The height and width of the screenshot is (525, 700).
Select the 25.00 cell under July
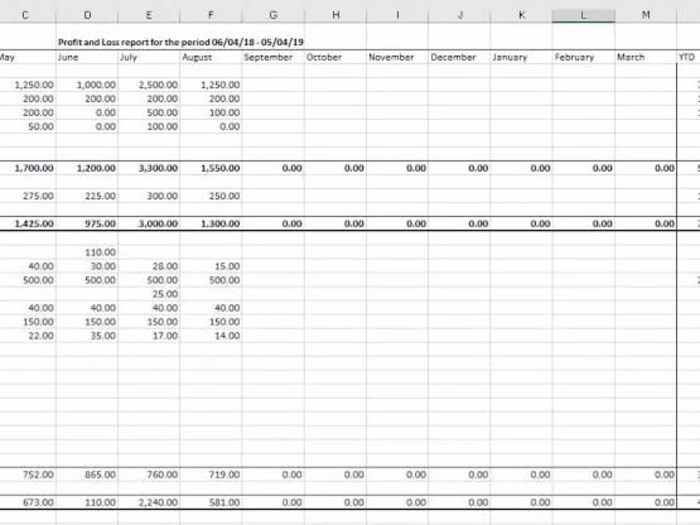click(149, 294)
